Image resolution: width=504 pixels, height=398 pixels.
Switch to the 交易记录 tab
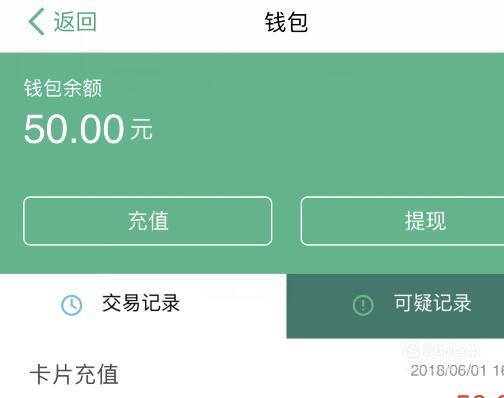(x=143, y=306)
